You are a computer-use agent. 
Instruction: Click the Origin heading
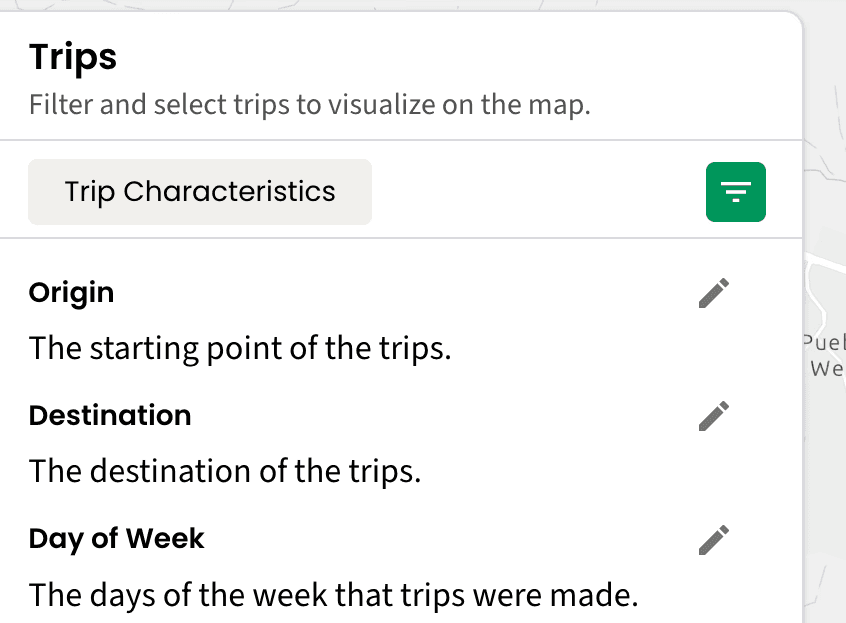(71, 293)
